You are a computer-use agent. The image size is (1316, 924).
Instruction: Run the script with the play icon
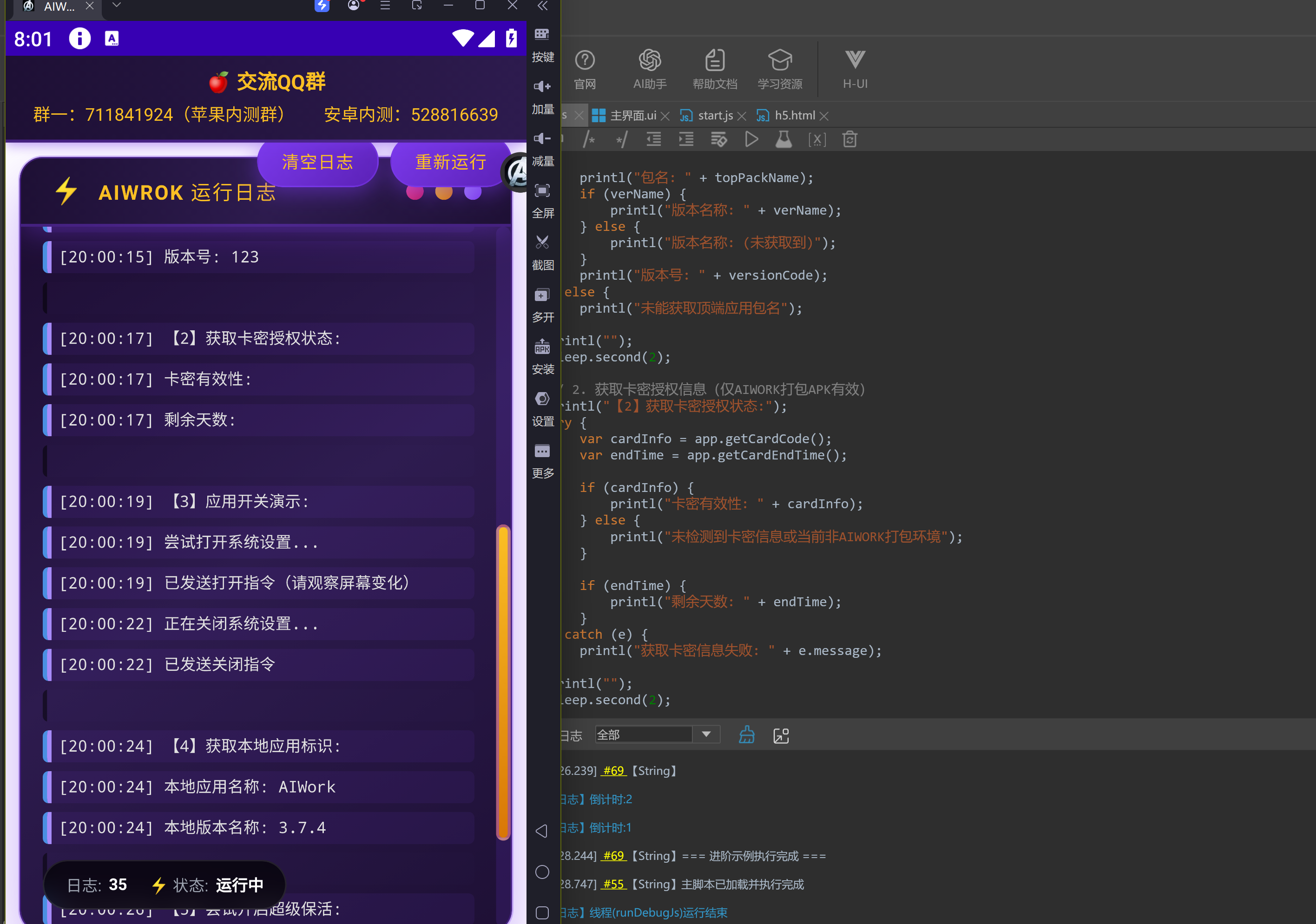coord(751,139)
